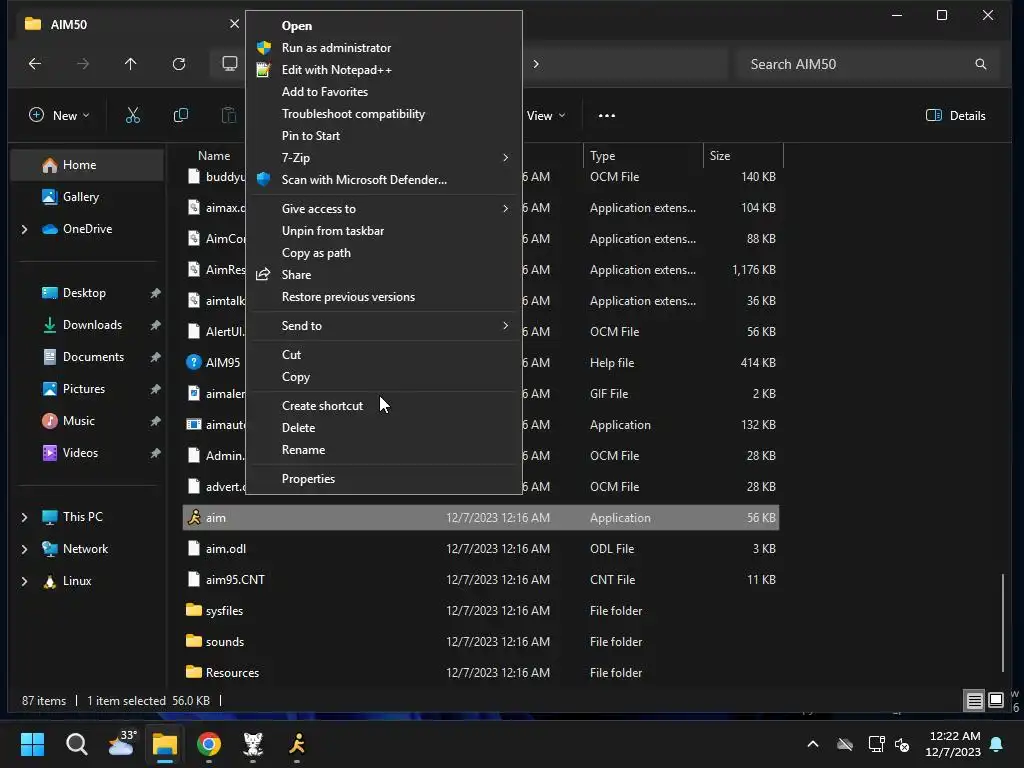1024x768 pixels.
Task: Click the Up directory arrow
Action: 131,64
